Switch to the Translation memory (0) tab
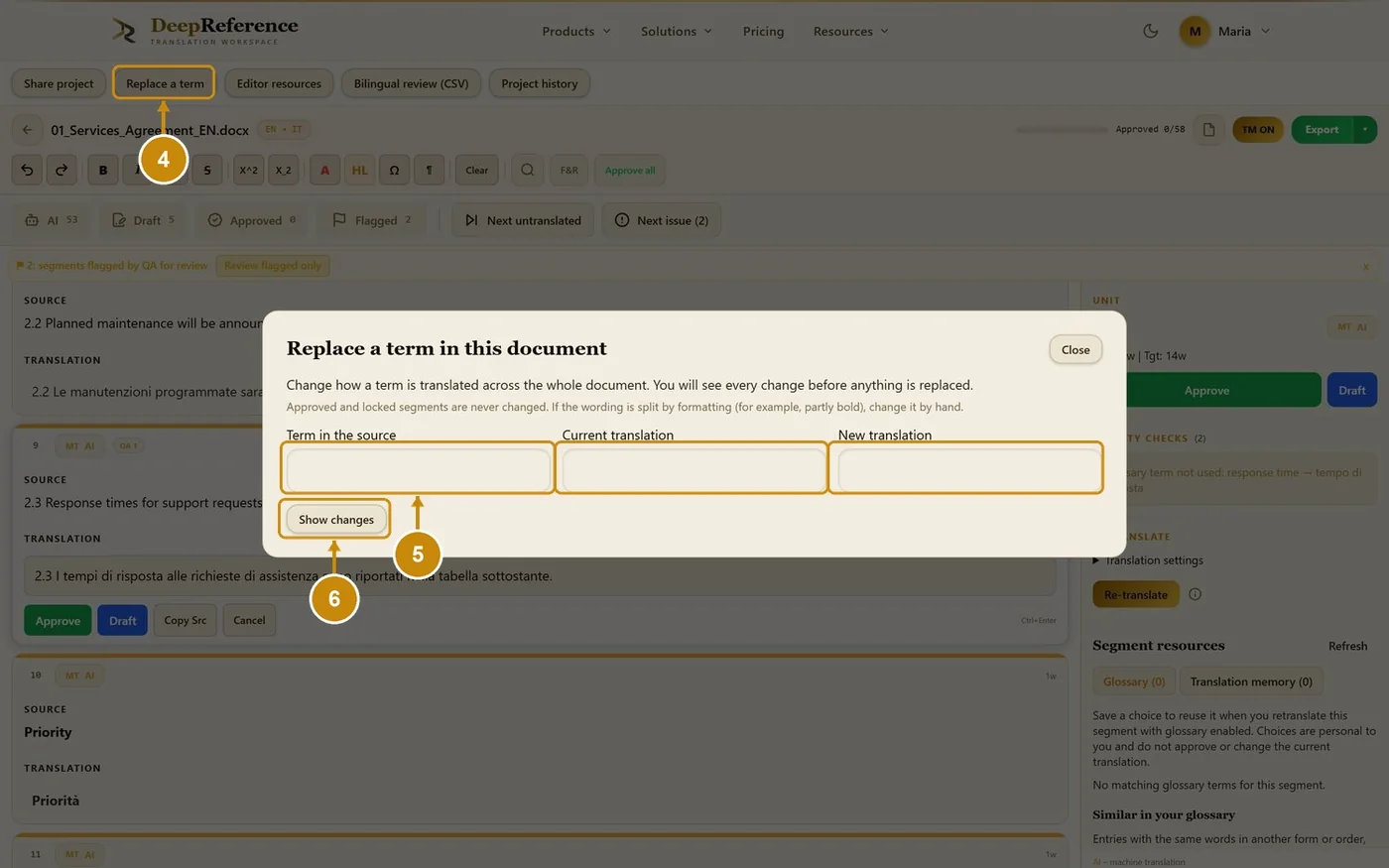Image resolution: width=1389 pixels, height=868 pixels. [x=1251, y=682]
